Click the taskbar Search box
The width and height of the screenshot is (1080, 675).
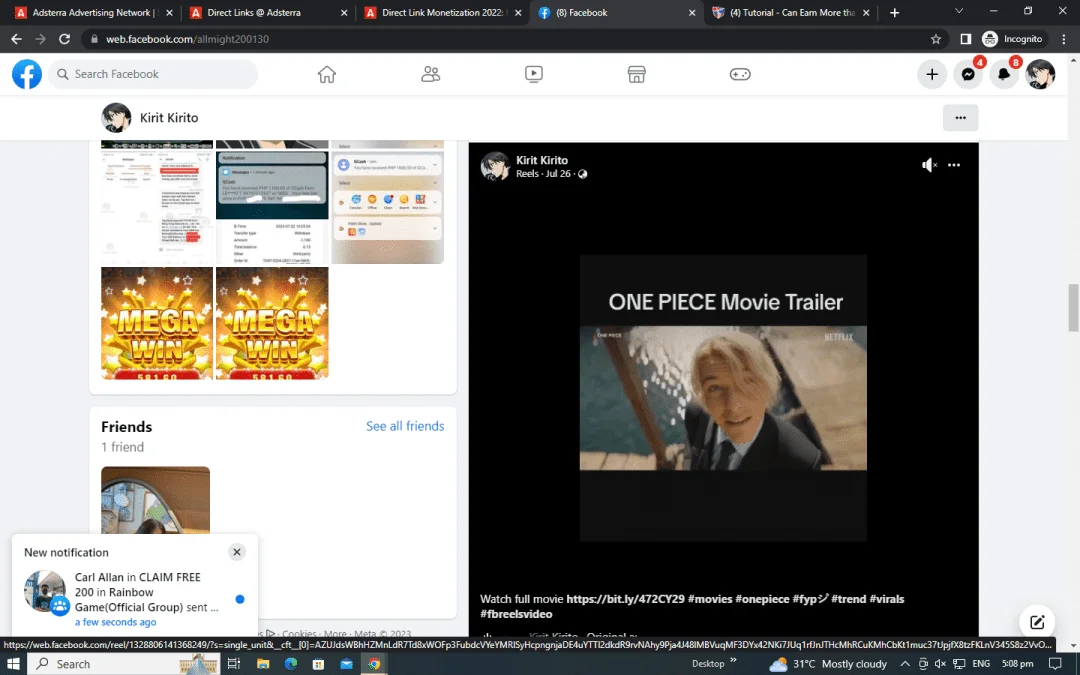tap(124, 664)
